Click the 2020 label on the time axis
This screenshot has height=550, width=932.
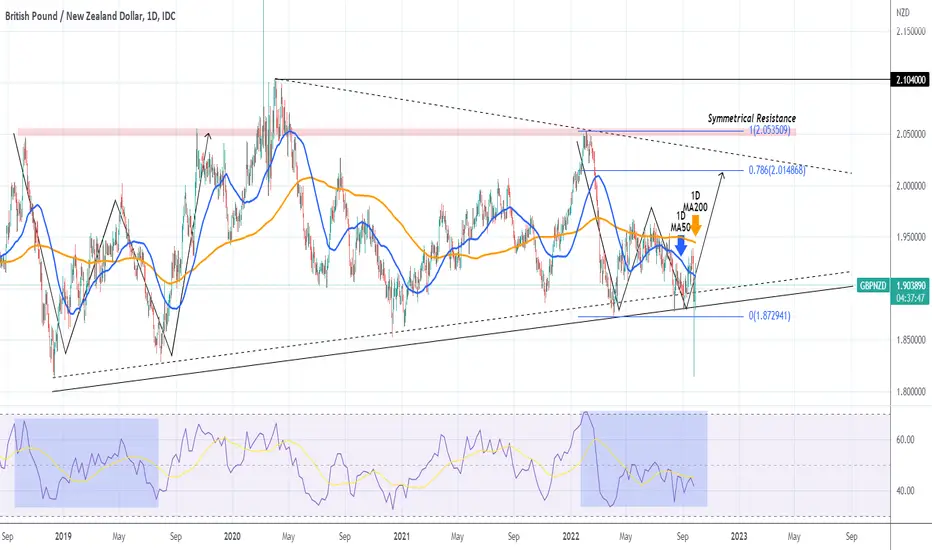pyautogui.click(x=232, y=536)
